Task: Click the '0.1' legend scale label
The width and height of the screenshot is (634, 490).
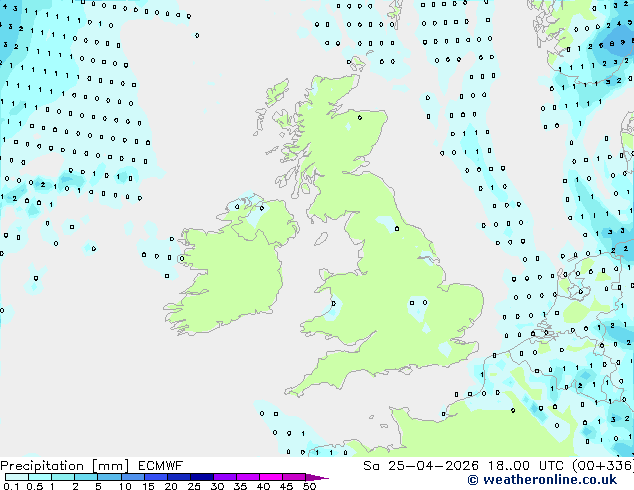Action: pos(11,486)
